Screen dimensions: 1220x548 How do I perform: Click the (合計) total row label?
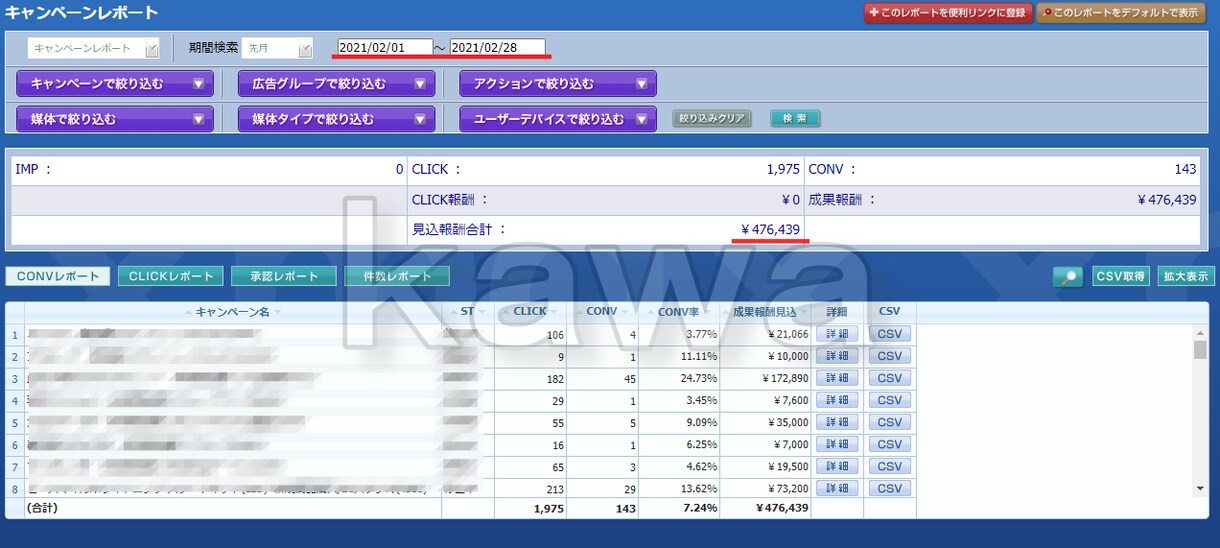(x=43, y=508)
